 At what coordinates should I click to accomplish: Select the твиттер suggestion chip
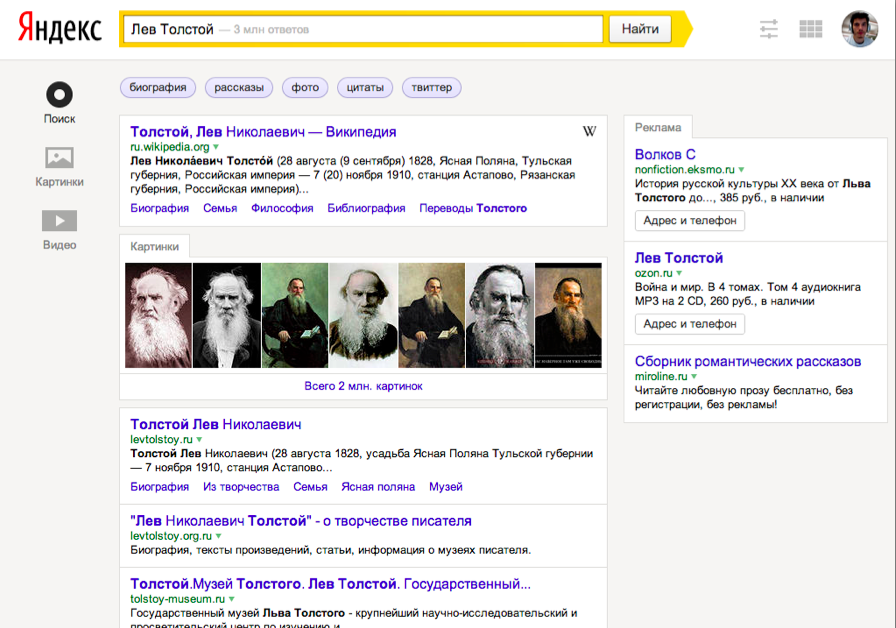click(431, 87)
